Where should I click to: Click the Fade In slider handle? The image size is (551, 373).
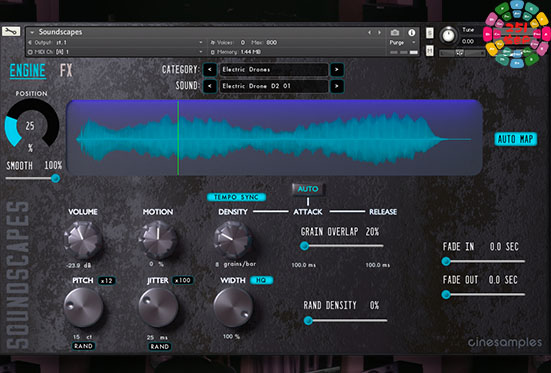point(446,261)
